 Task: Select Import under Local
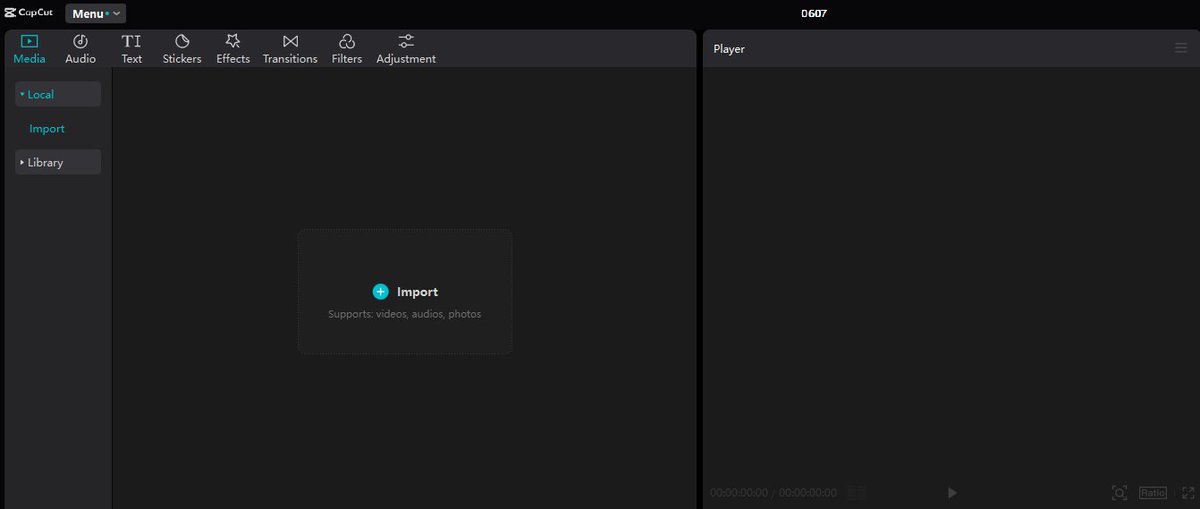[47, 129]
